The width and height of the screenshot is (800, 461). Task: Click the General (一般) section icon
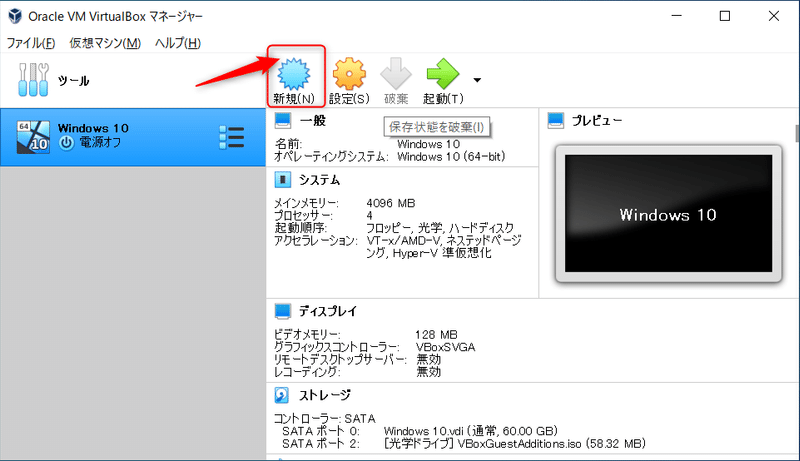283,121
